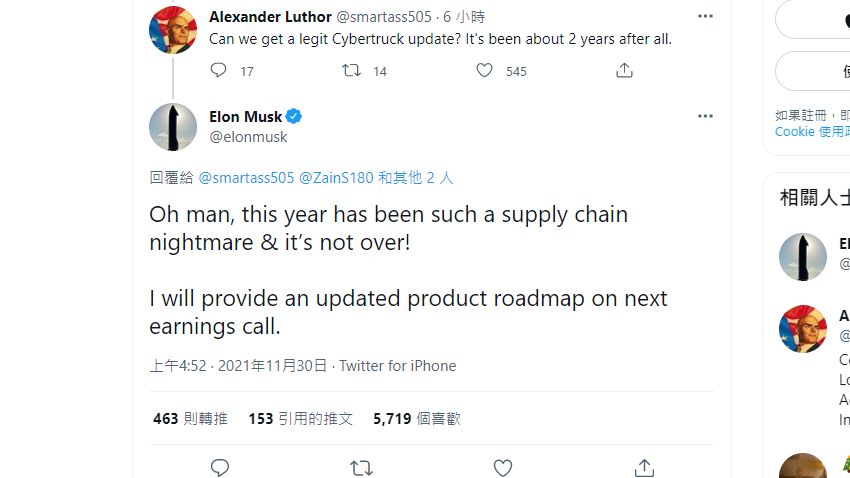The width and height of the screenshot is (850, 478).
Task: View the 153 quote tweets
Action: [300, 419]
